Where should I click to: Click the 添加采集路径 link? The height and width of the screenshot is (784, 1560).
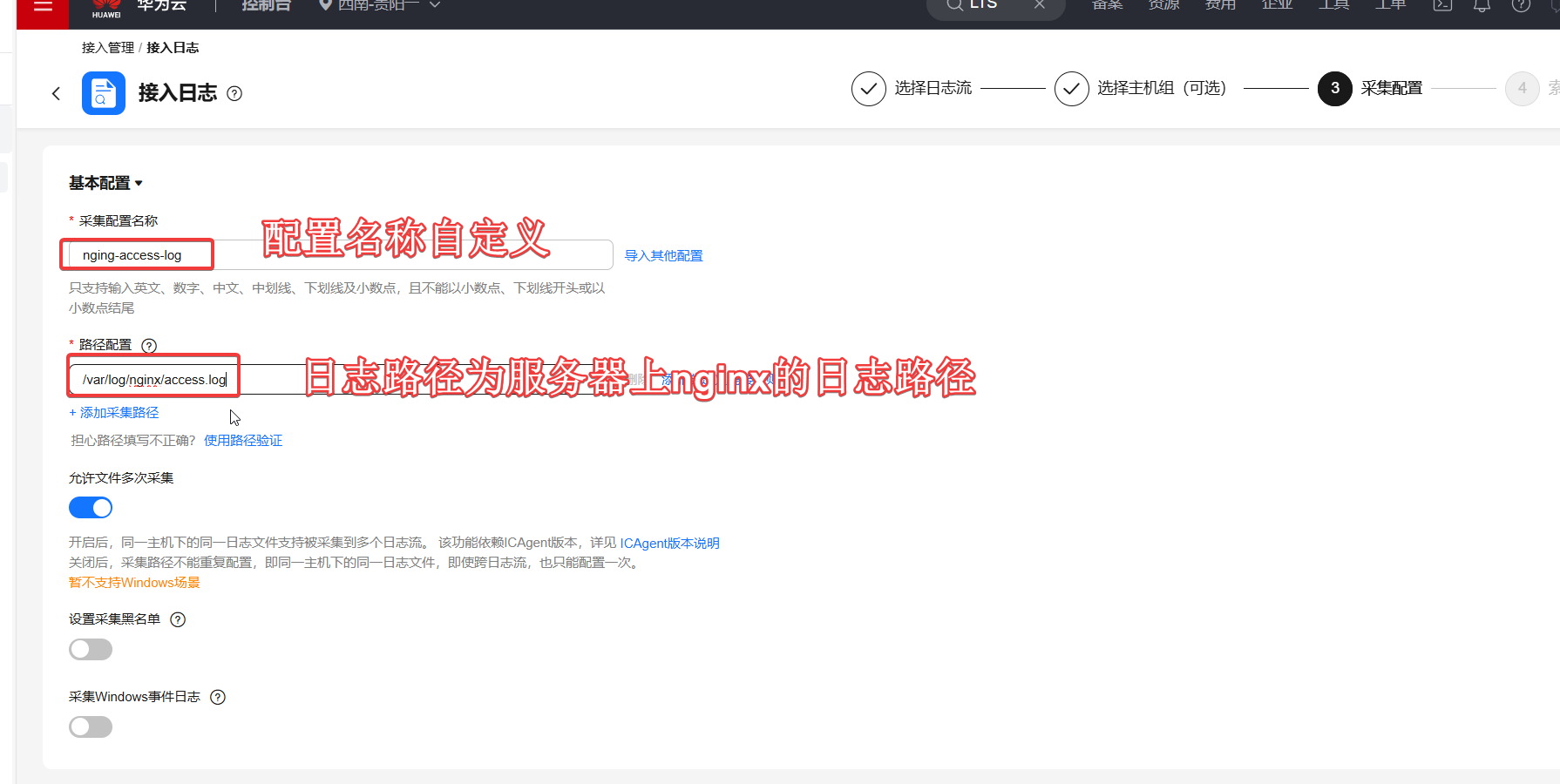114,413
